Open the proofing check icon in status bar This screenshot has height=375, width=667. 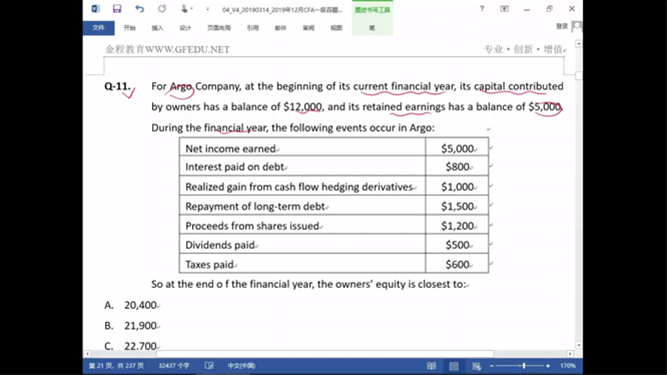tap(209, 366)
